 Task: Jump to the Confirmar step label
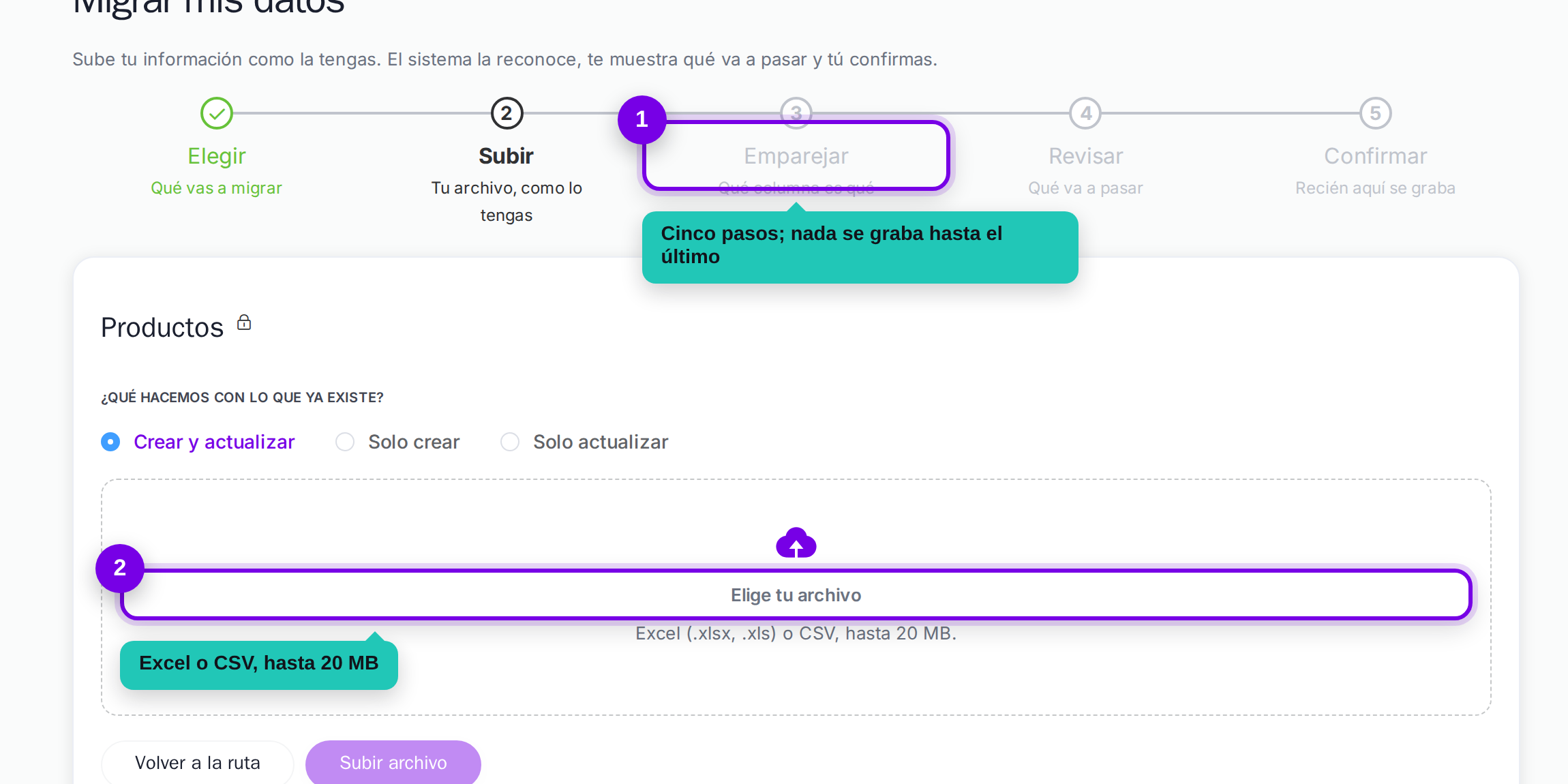(x=1376, y=156)
